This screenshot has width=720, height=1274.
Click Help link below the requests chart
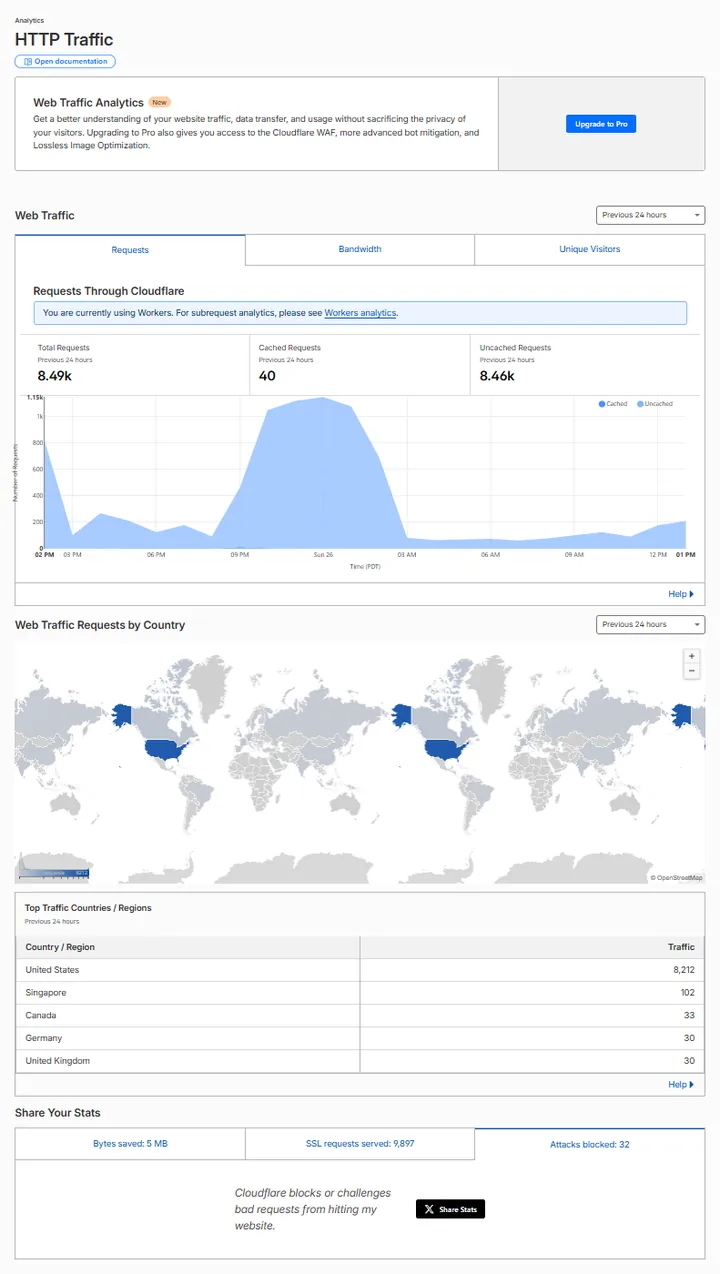point(681,594)
